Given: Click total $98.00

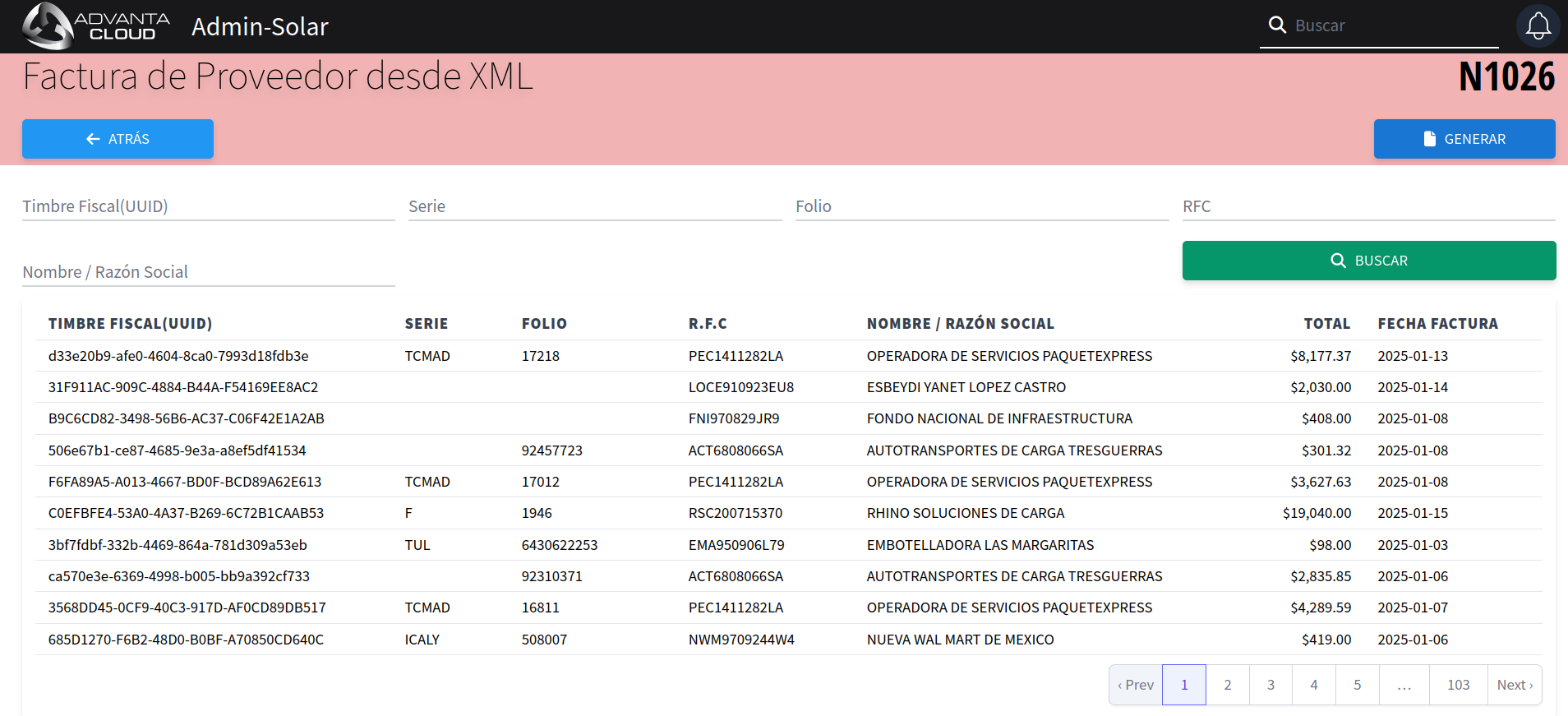Looking at the screenshot, I should [x=1330, y=545].
